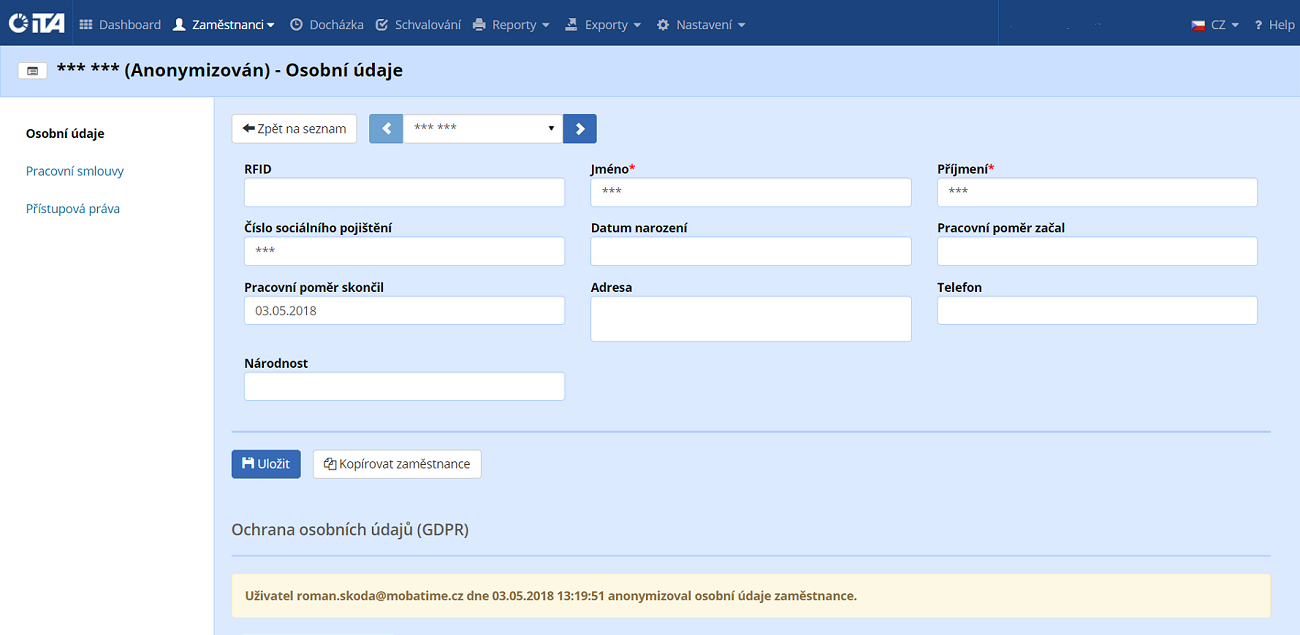1300x635 pixels.
Task: Open Přístupová práva in sidebar
Action: coord(73,209)
